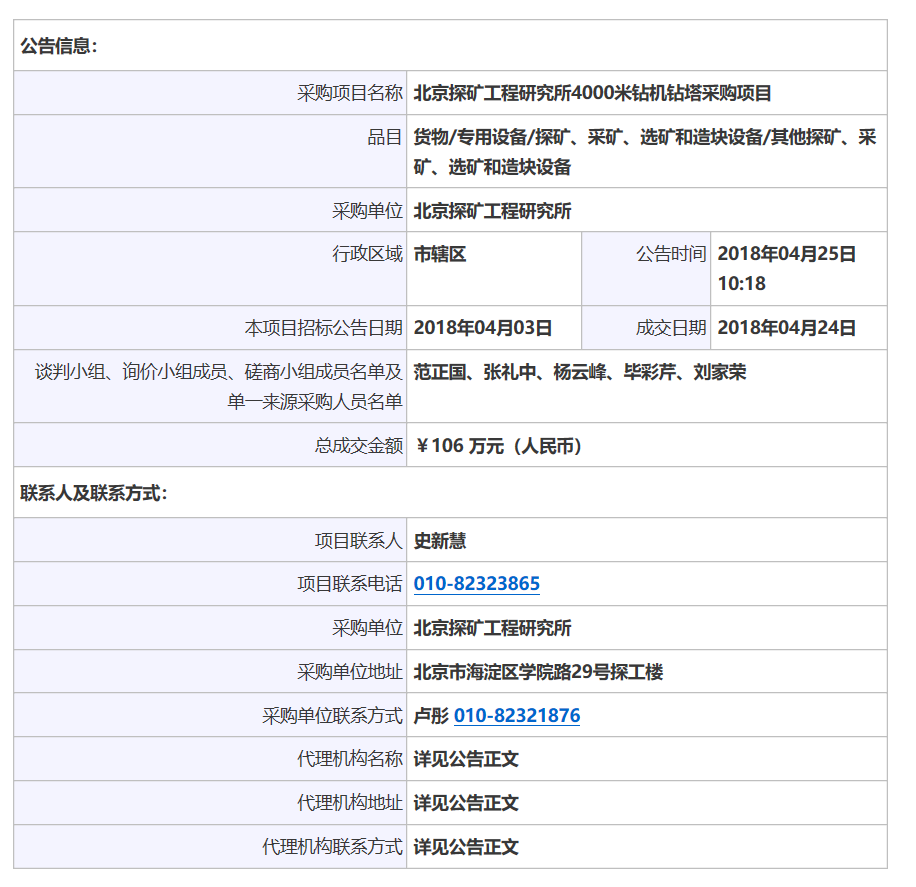Viewport: 916px width, 887px height.
Task: Click the 公告时间 value 2018年04月25日 10:18
Action: pyautogui.click(x=786, y=269)
